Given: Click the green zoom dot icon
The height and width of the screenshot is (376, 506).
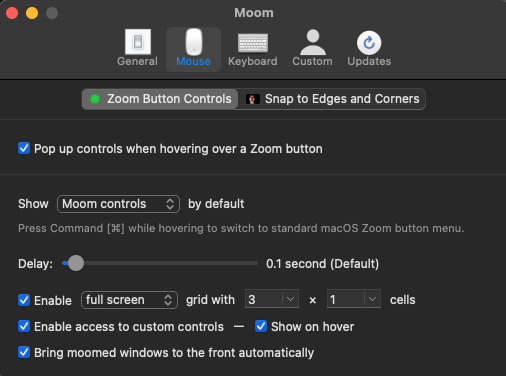Looking at the screenshot, I should coord(95,99).
